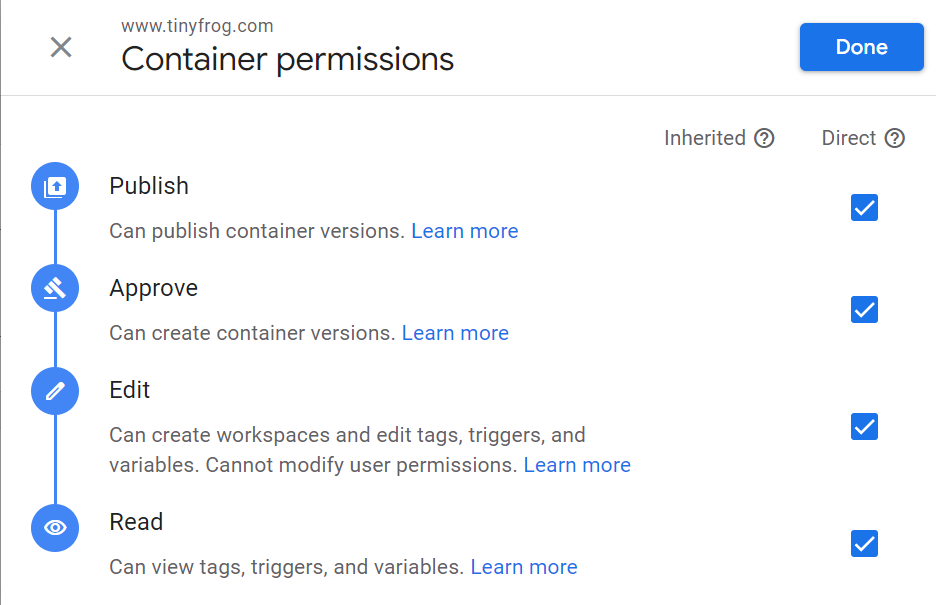Screen dimensions: 936x605
Task: Click the Approve gavel icon
Action: click(55, 288)
